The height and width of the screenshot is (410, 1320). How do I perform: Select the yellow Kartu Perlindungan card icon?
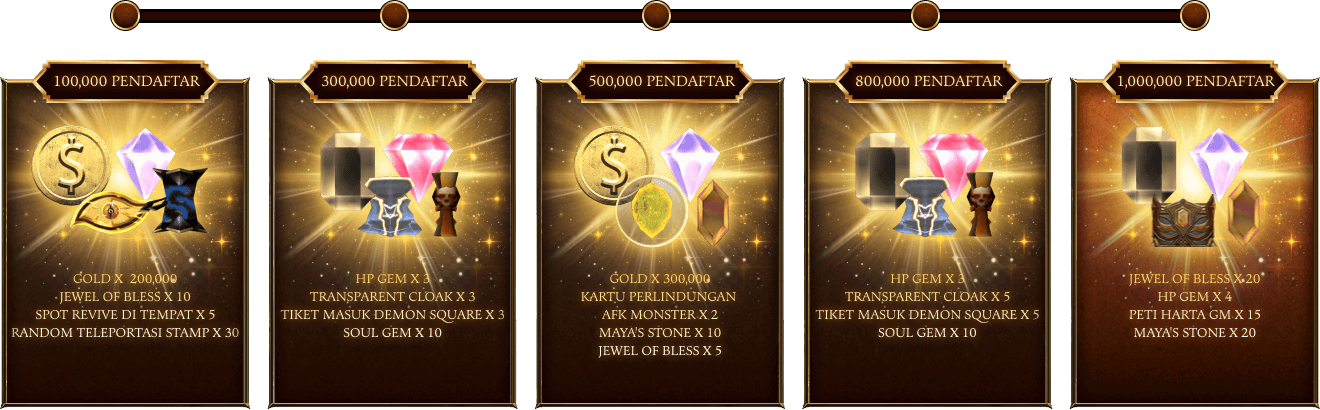pyautogui.click(x=652, y=211)
